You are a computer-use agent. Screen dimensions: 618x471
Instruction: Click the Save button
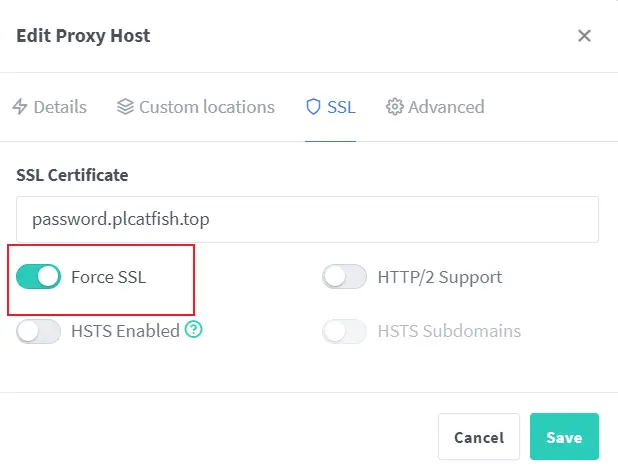point(564,437)
